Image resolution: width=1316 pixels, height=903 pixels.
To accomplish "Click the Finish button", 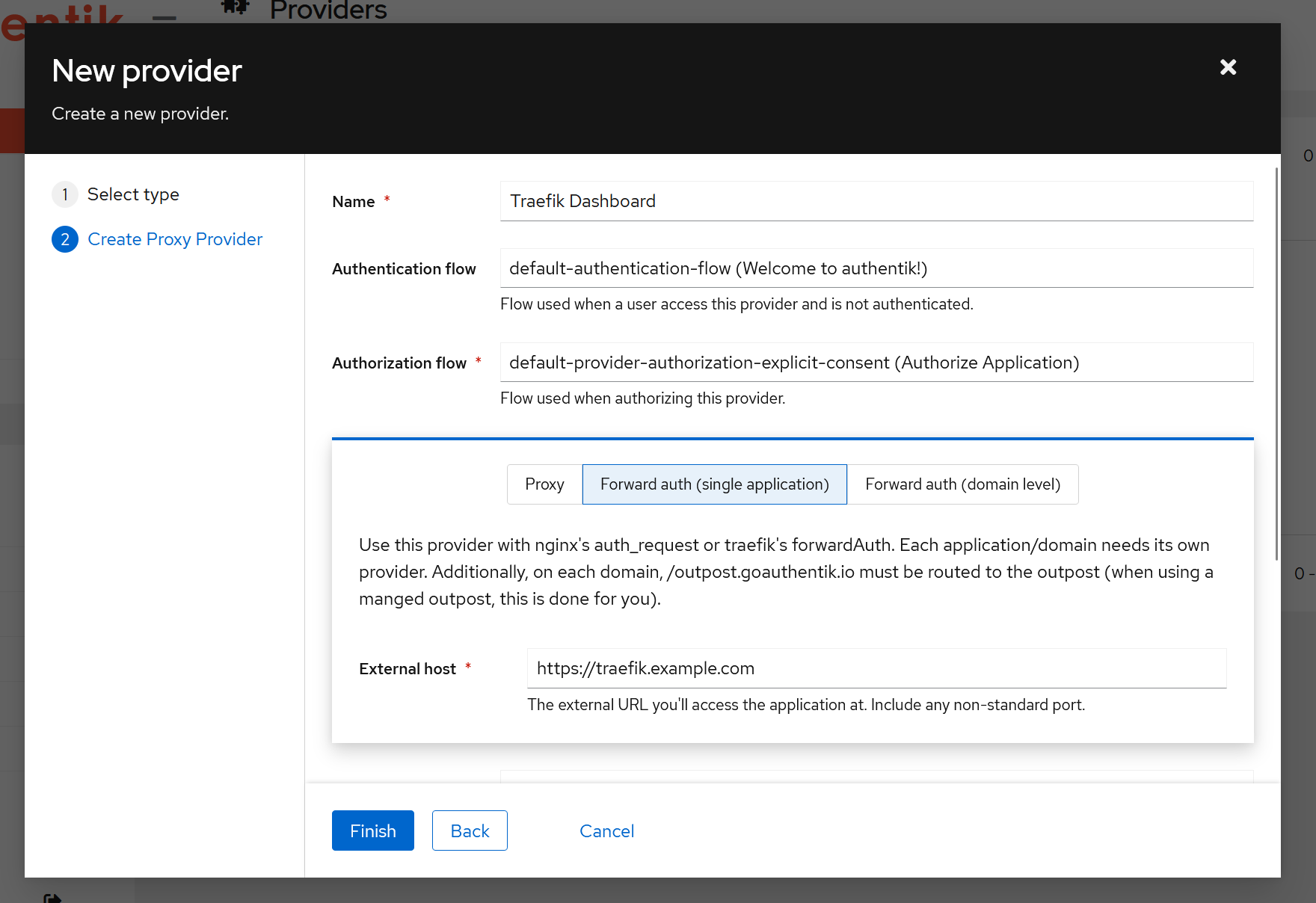I will [x=373, y=830].
